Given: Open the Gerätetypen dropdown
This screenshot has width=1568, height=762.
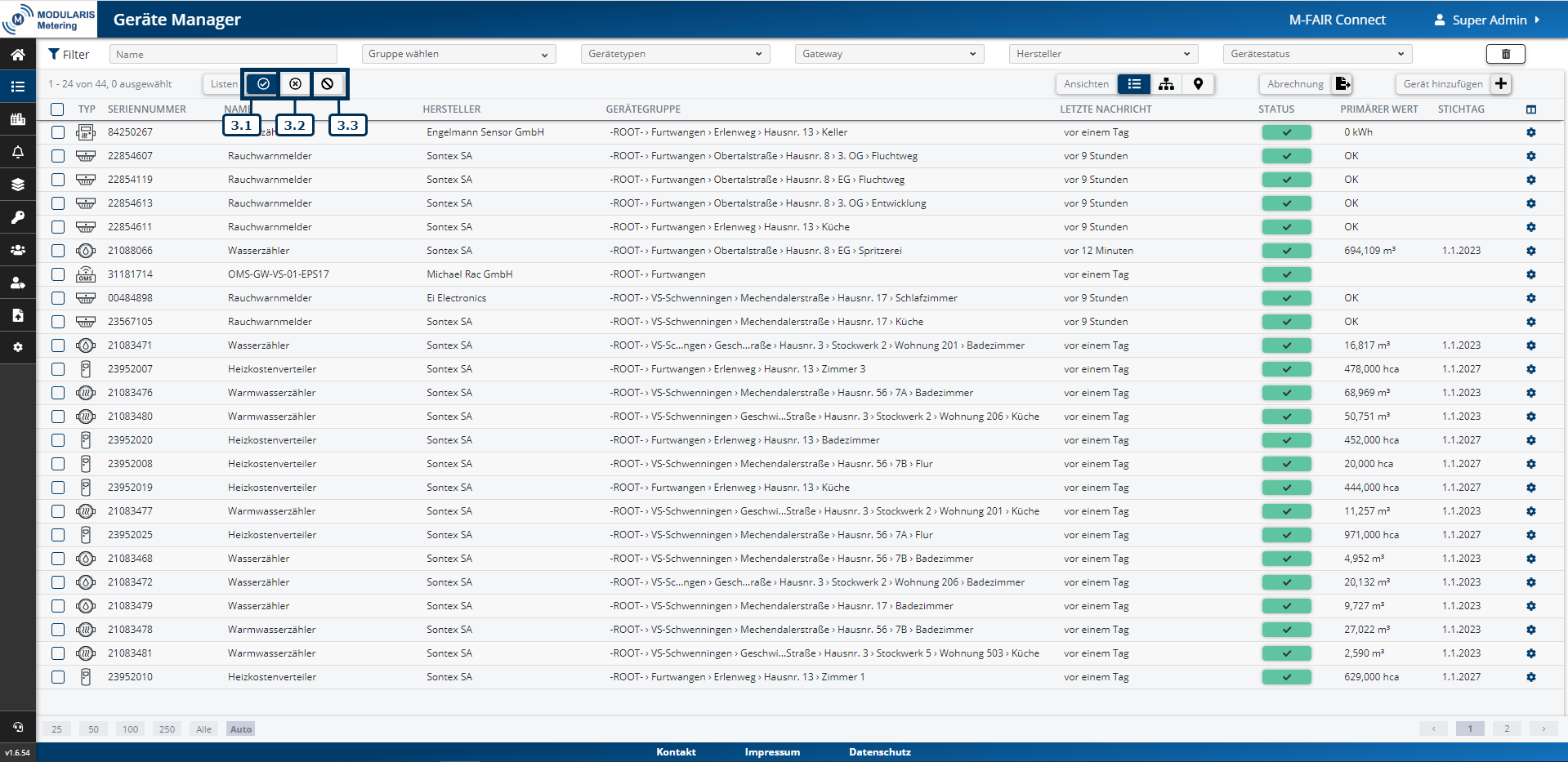Looking at the screenshot, I should [x=675, y=54].
